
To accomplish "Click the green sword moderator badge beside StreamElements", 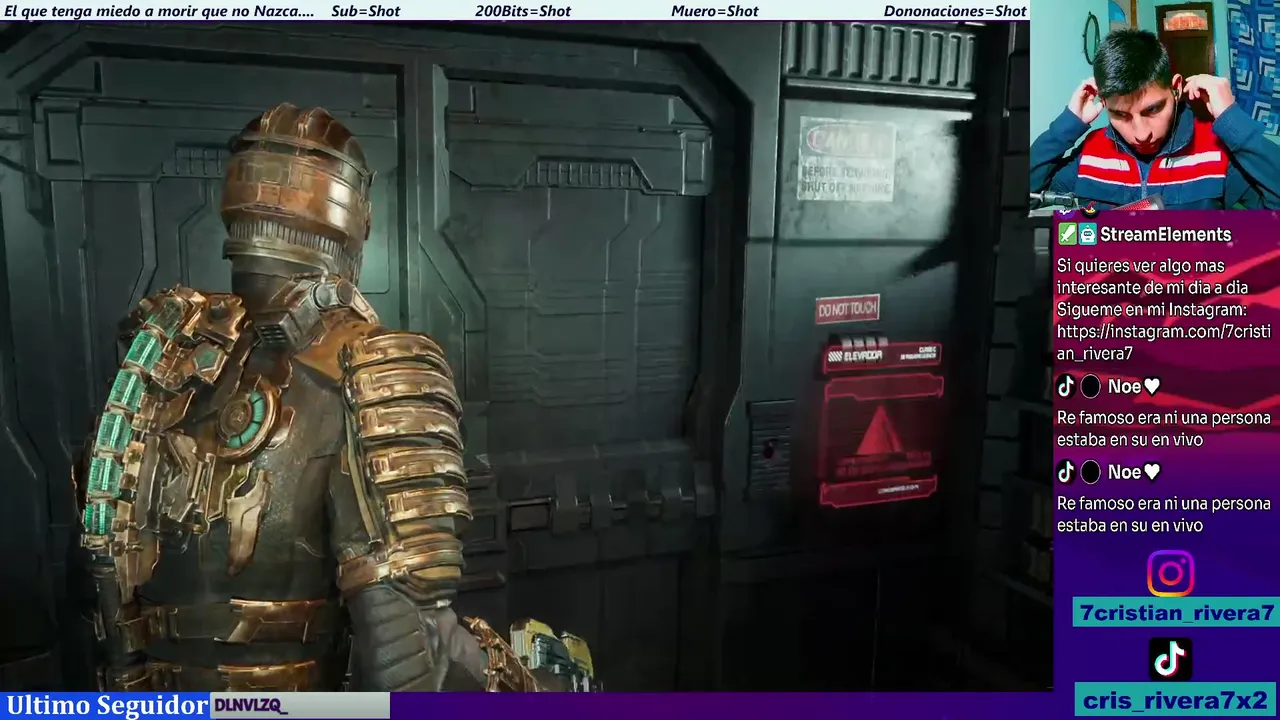I will (1067, 234).
